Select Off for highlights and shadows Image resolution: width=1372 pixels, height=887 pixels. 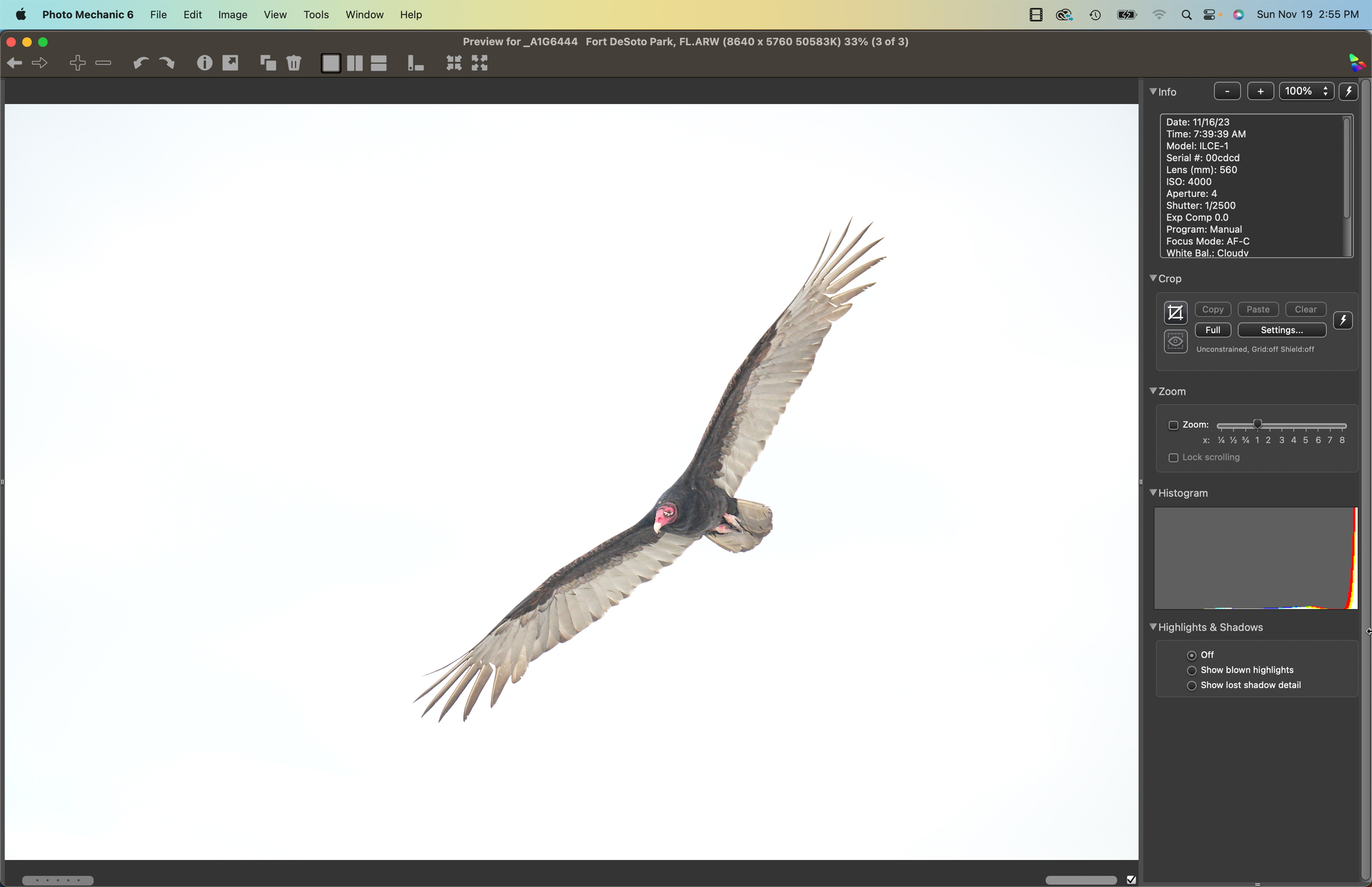(x=1192, y=655)
